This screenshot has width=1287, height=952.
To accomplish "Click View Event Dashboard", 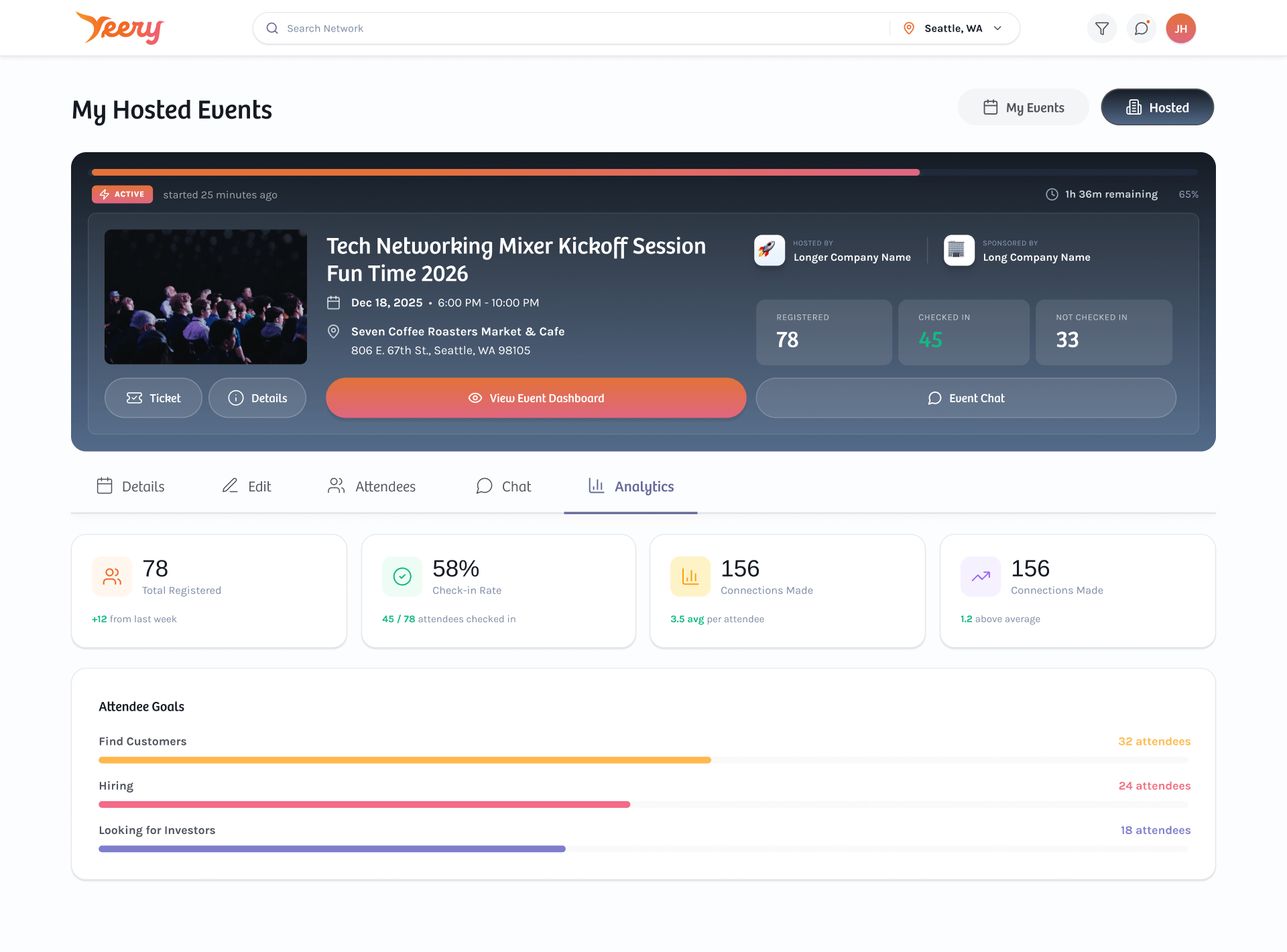I will click(x=536, y=398).
